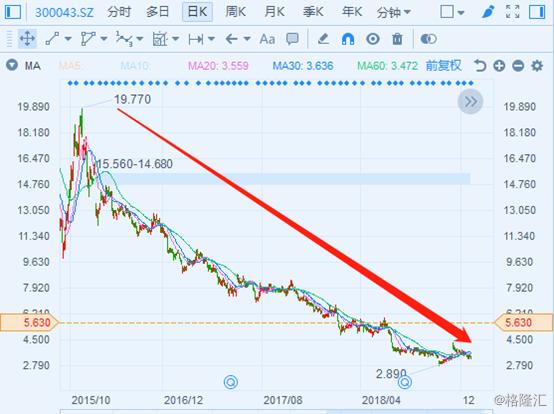554x414 pixels.
Task: Click the 2015/10 date label
Action: (91, 400)
